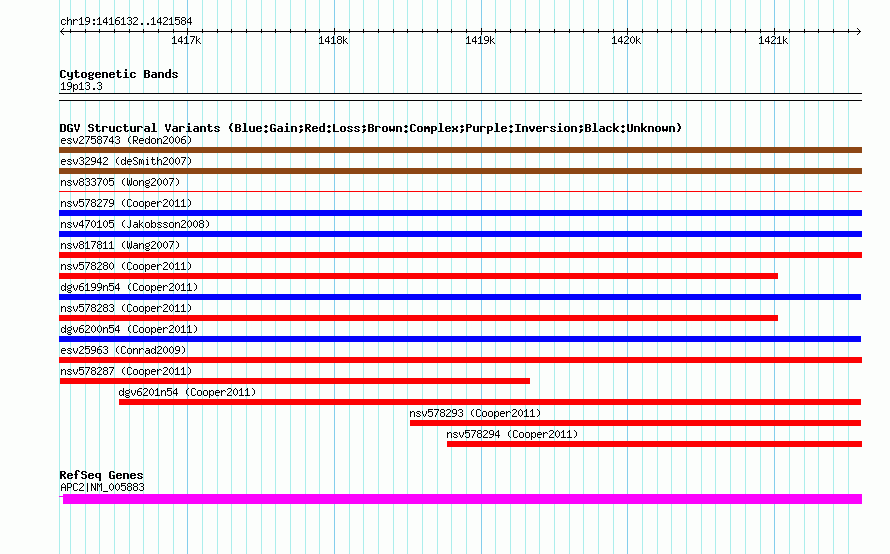The width and height of the screenshot is (890, 554).
Task: Click the esv2758743 (Redon2006) label
Action: 126,140
